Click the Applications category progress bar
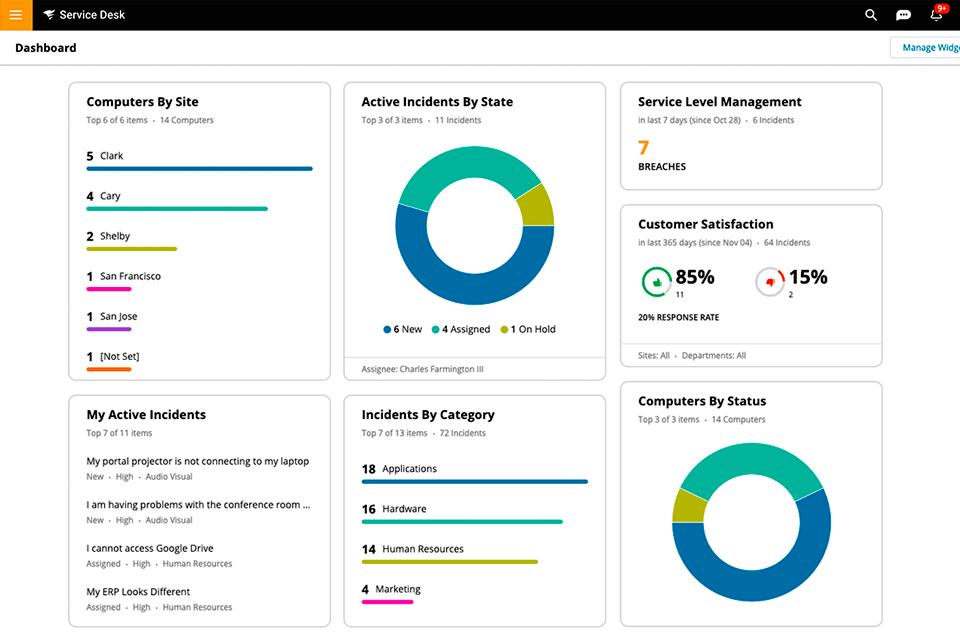Viewport: 960px width, 640px height. click(474, 481)
